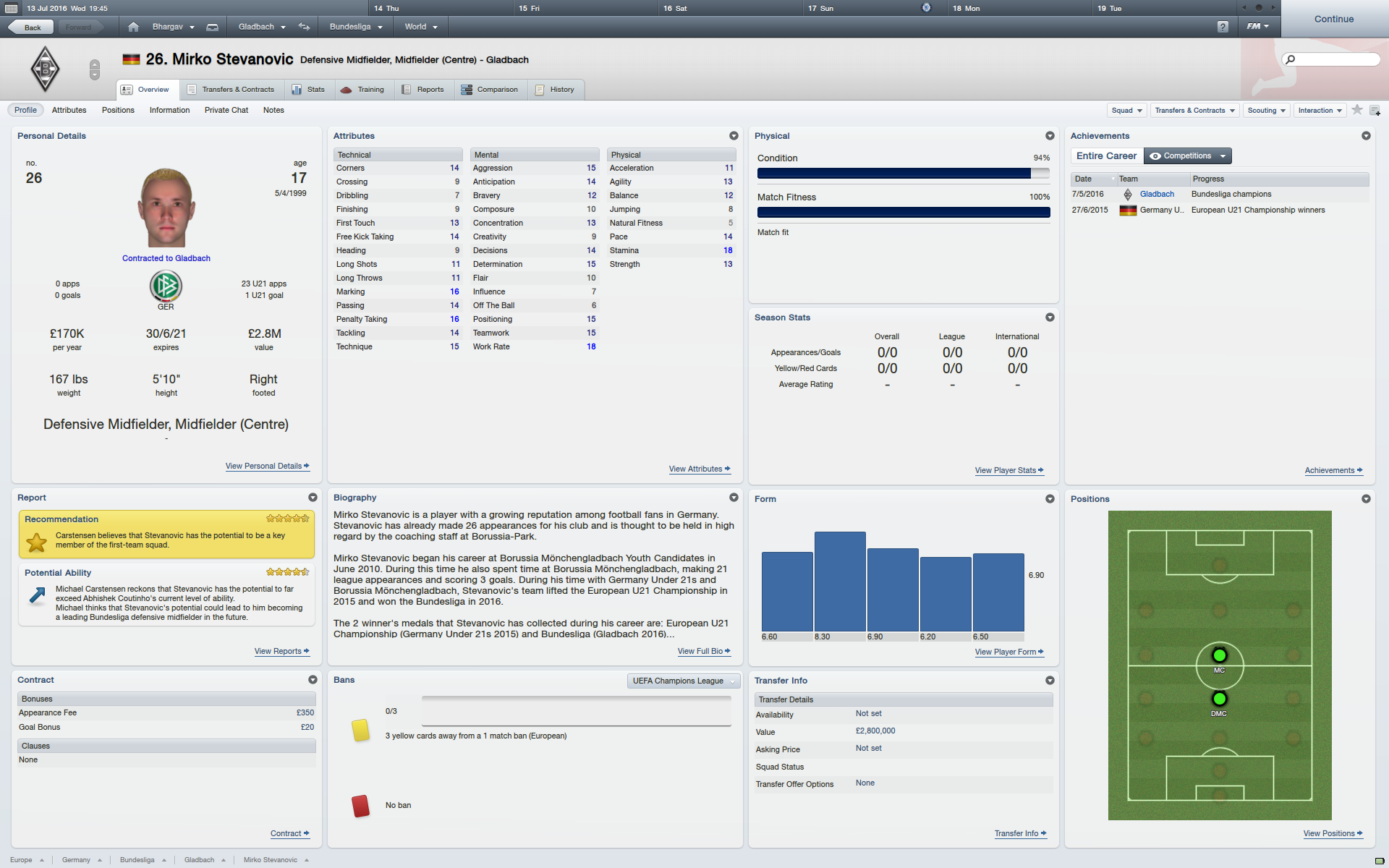The height and width of the screenshot is (868, 1389).
Task: Toggle Entire Career filter in Achievements
Action: [1106, 156]
